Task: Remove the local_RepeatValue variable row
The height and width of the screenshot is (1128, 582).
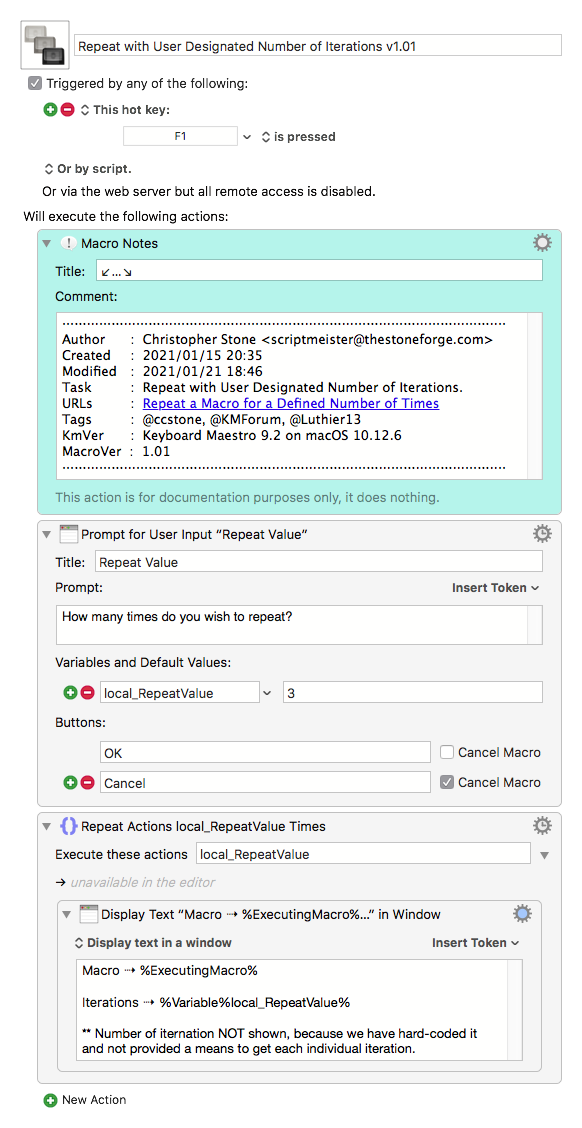Action: click(88, 693)
